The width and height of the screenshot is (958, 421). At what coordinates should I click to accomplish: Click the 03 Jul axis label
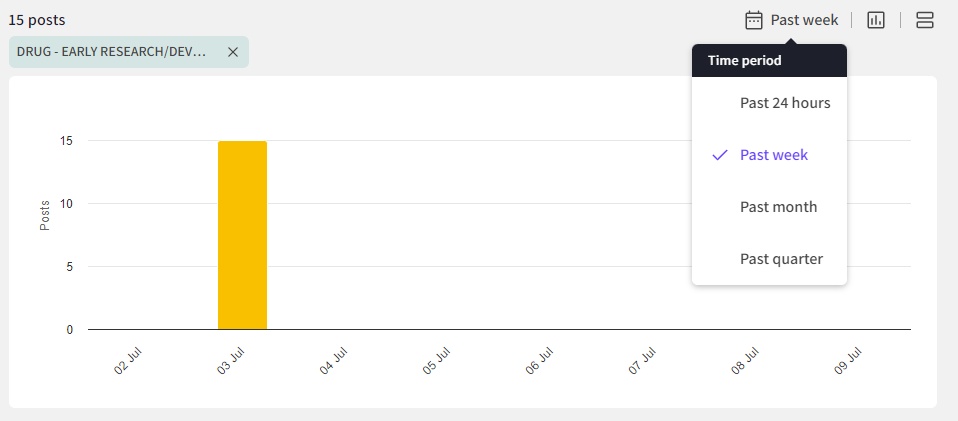tap(230, 361)
